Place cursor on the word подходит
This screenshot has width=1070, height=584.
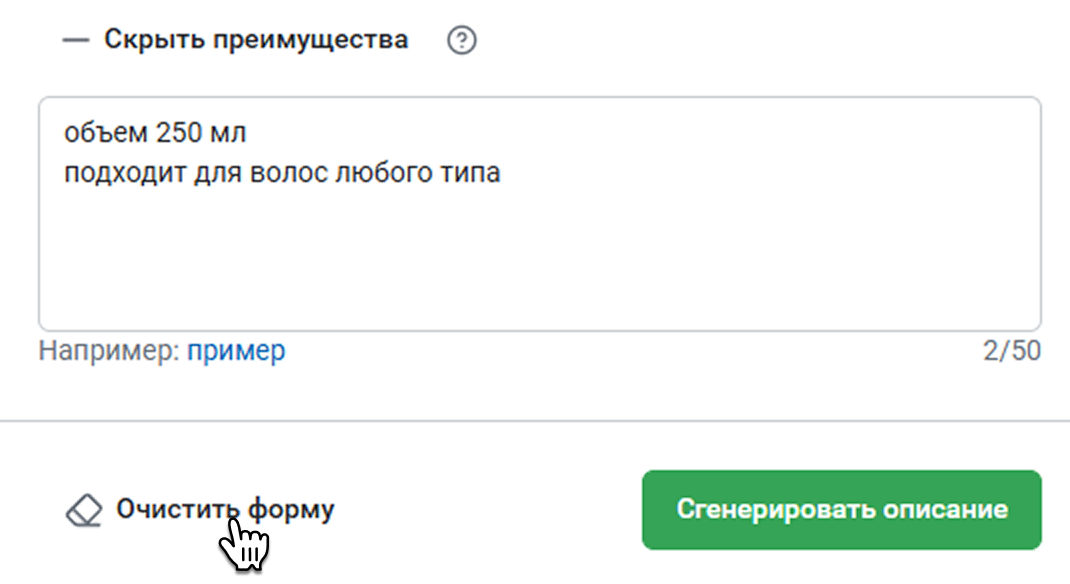[x=112, y=173]
